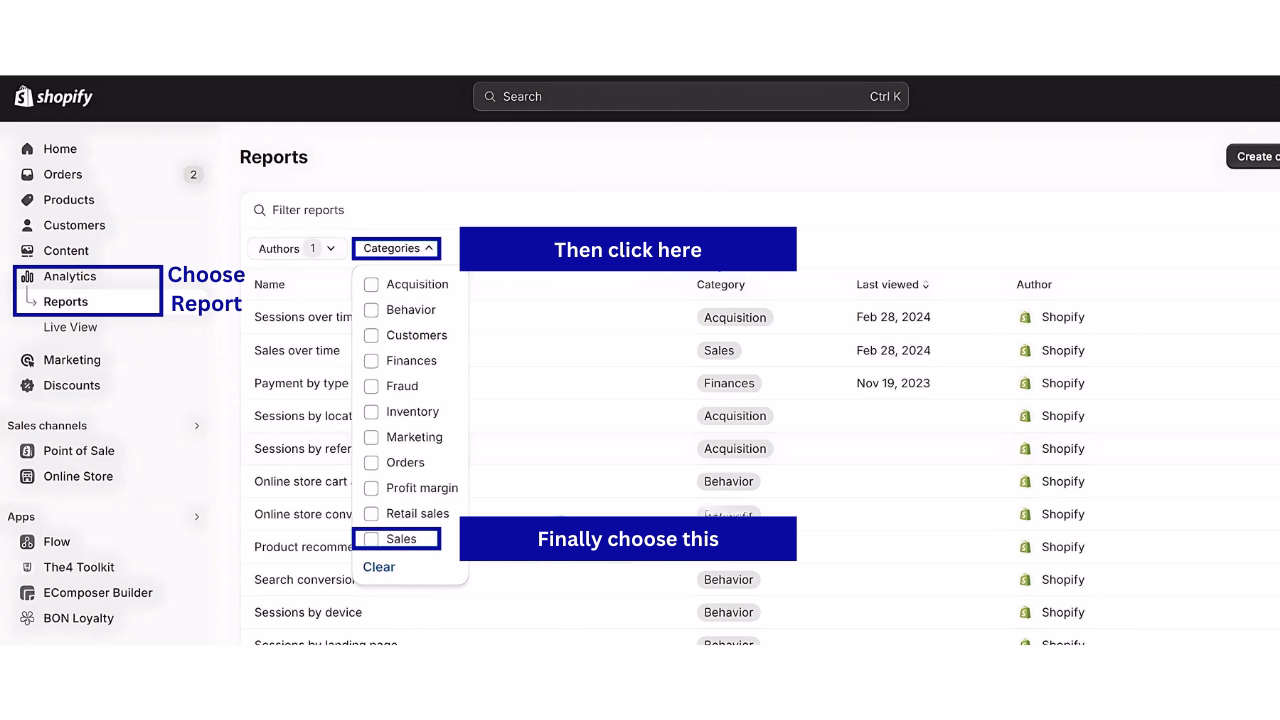Expand the Apps section chevron
This screenshot has width=1280, height=720.
click(197, 517)
